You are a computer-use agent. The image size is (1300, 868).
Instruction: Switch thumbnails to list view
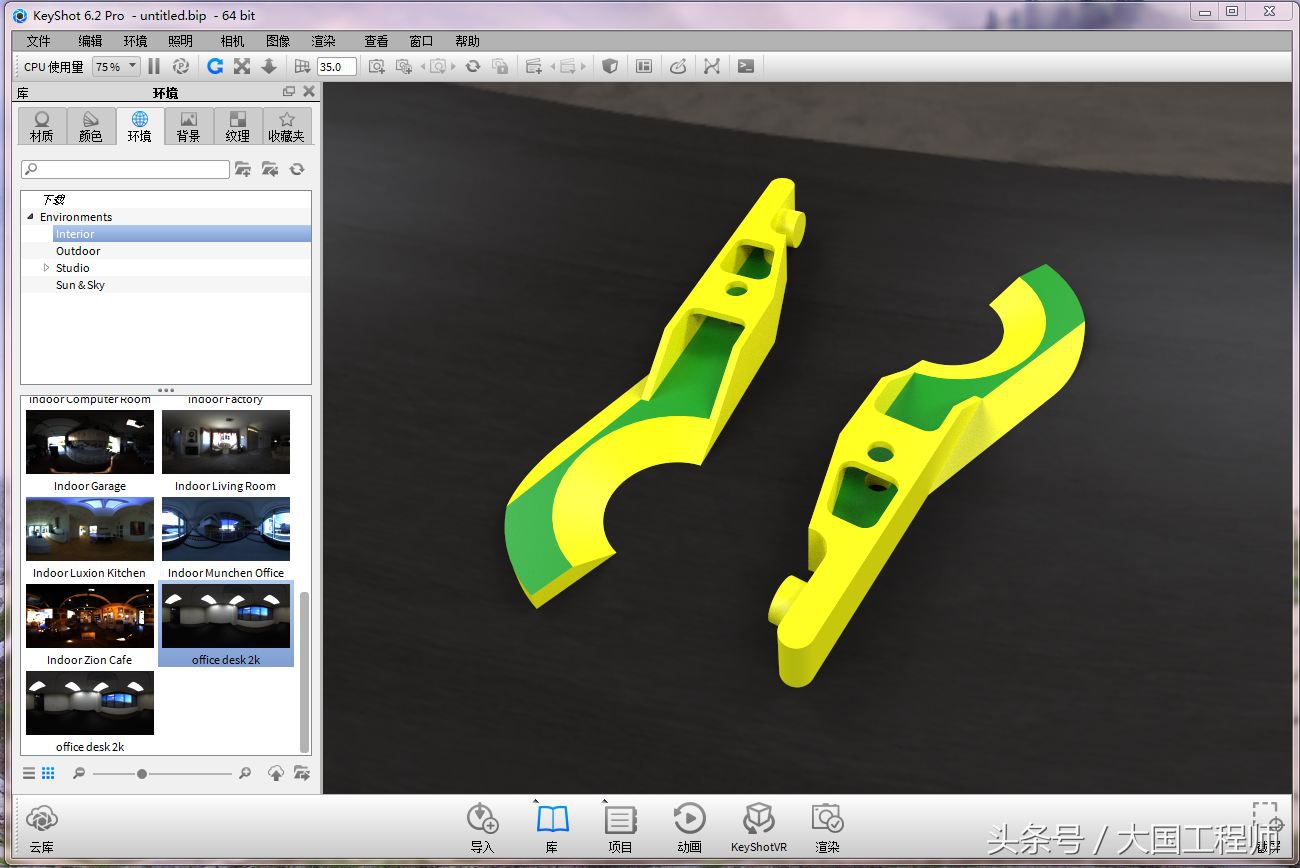click(28, 772)
